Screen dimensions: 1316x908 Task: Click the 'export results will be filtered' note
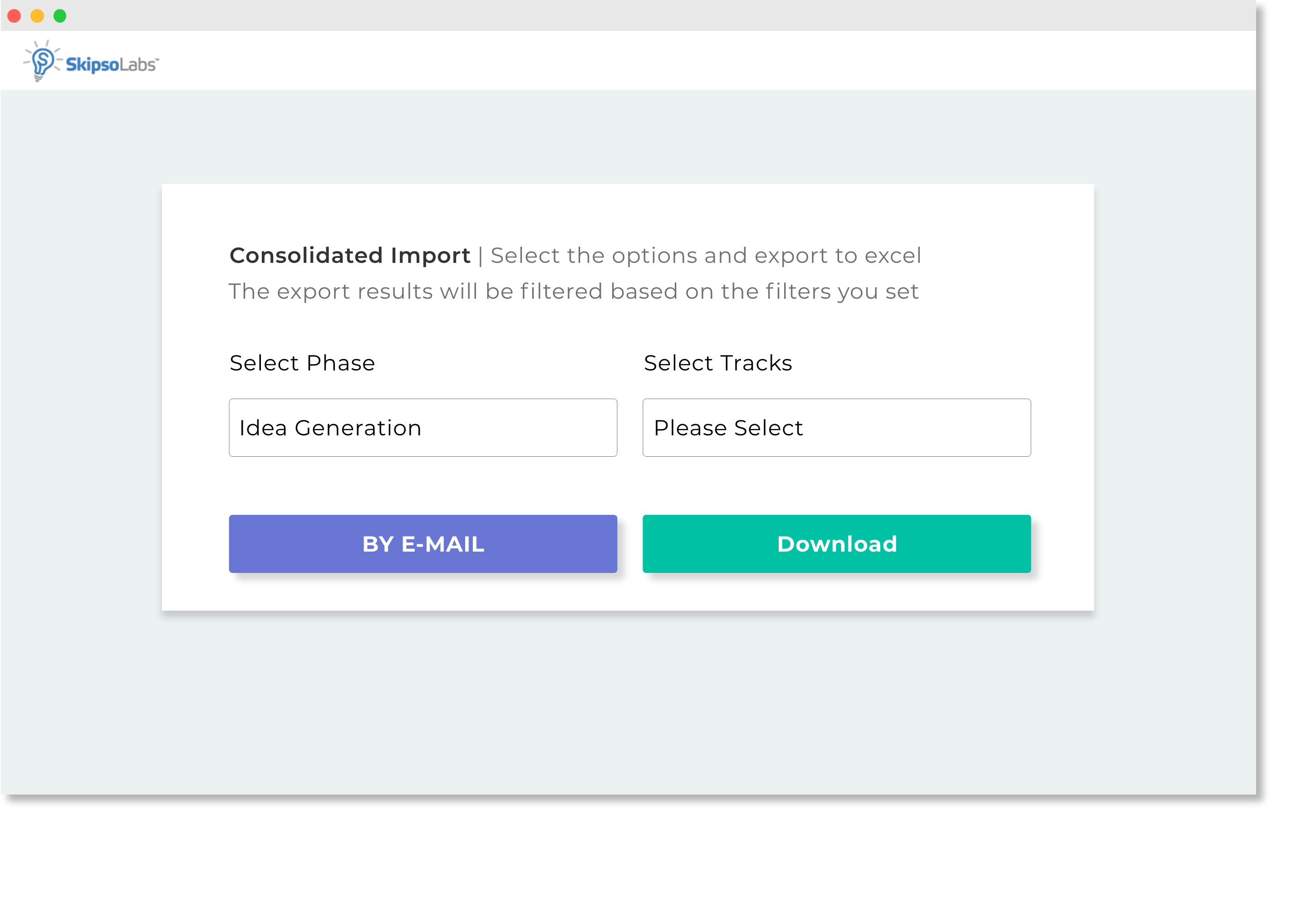(x=573, y=291)
